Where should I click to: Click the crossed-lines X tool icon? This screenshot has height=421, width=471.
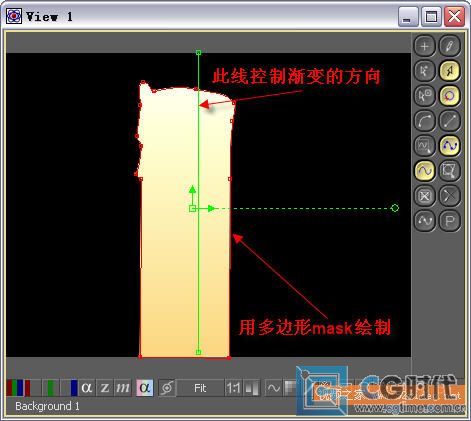pos(449,196)
